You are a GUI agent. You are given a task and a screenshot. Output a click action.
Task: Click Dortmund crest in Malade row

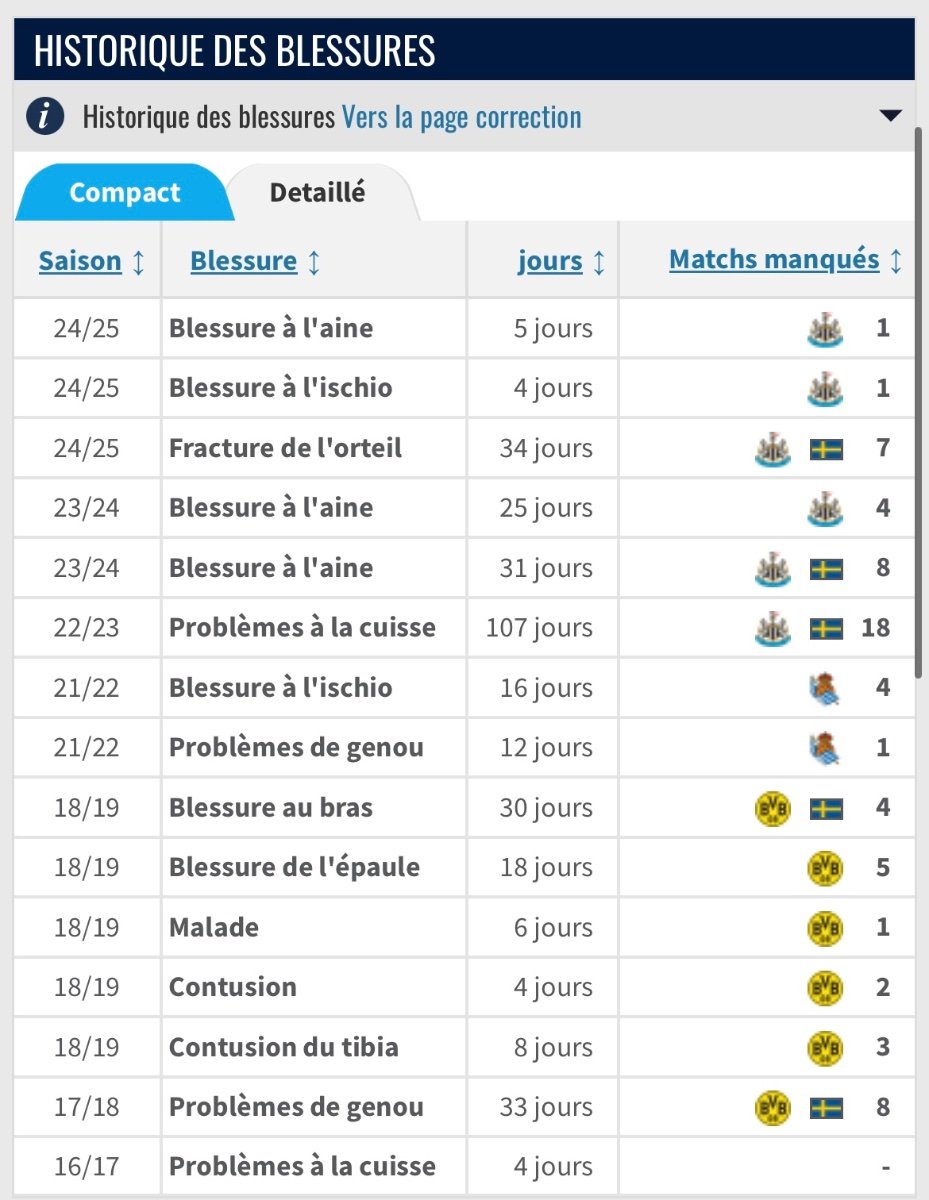click(x=825, y=928)
